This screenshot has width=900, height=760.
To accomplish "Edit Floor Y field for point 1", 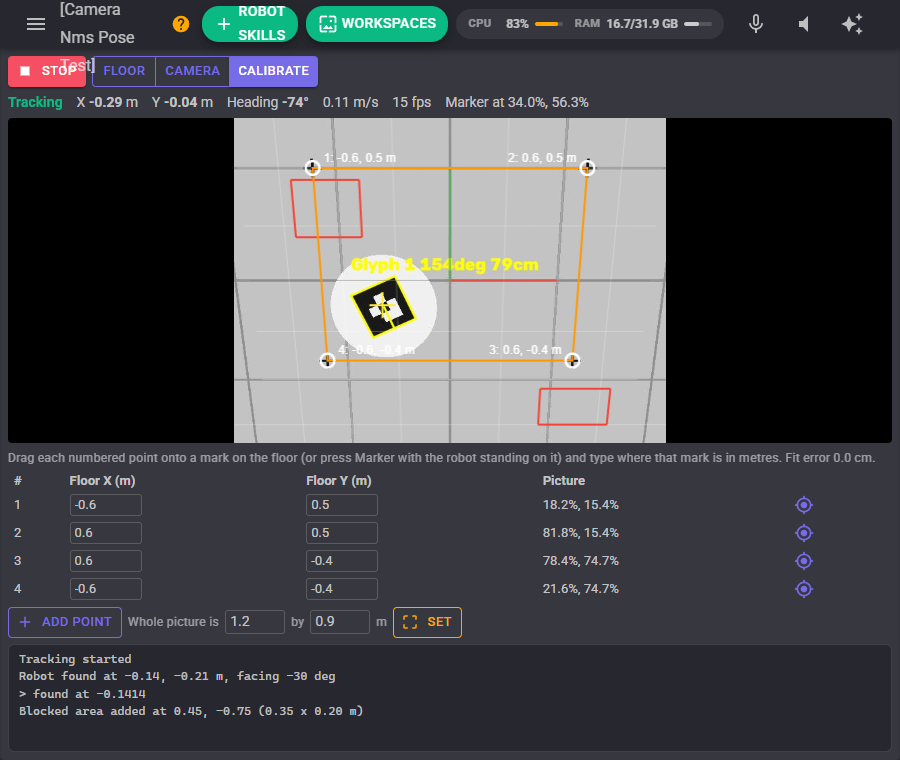I will 342,505.
